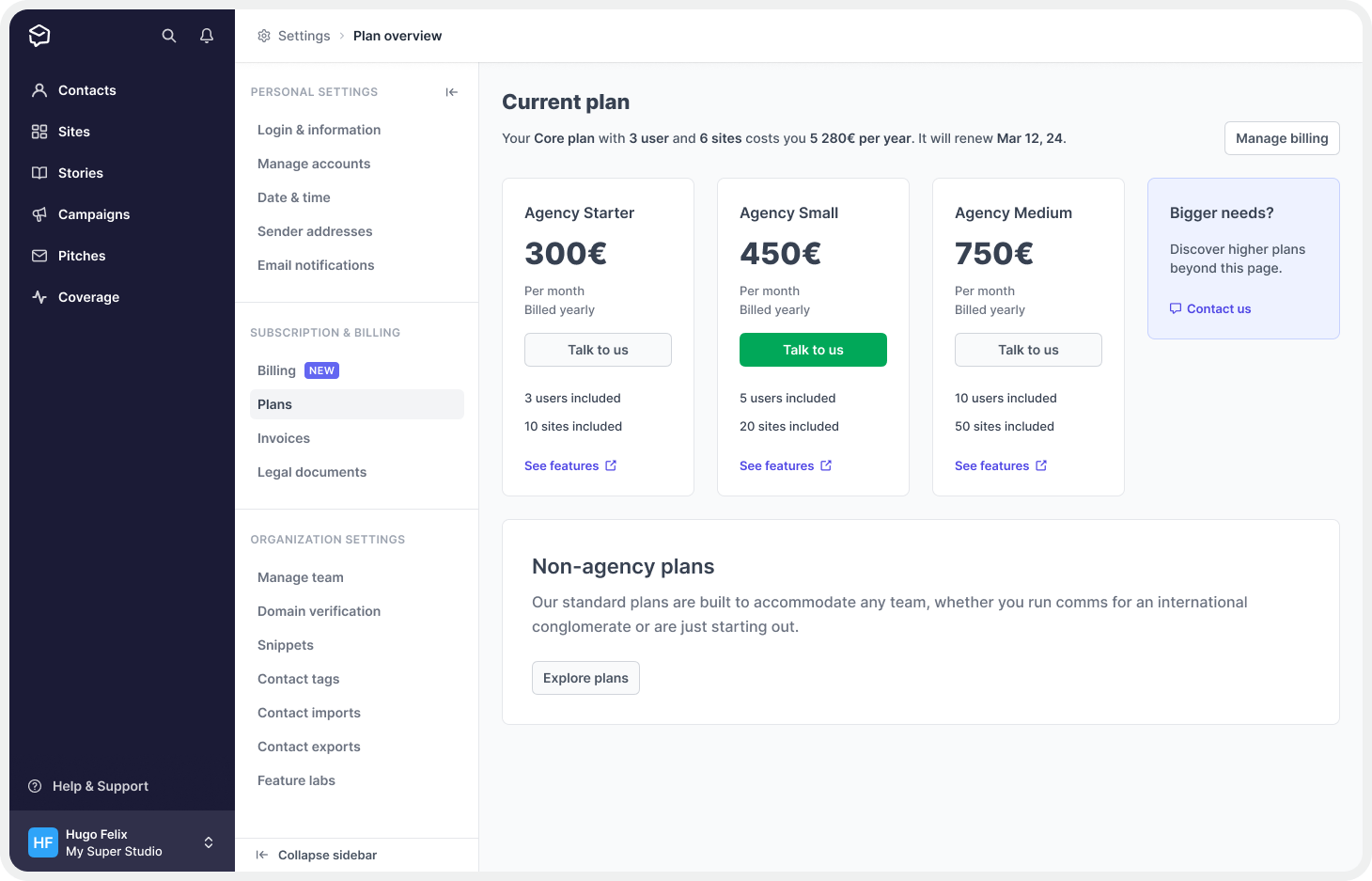Click the Help & Support question icon
Image resolution: width=1372 pixels, height=881 pixels.
[35, 786]
